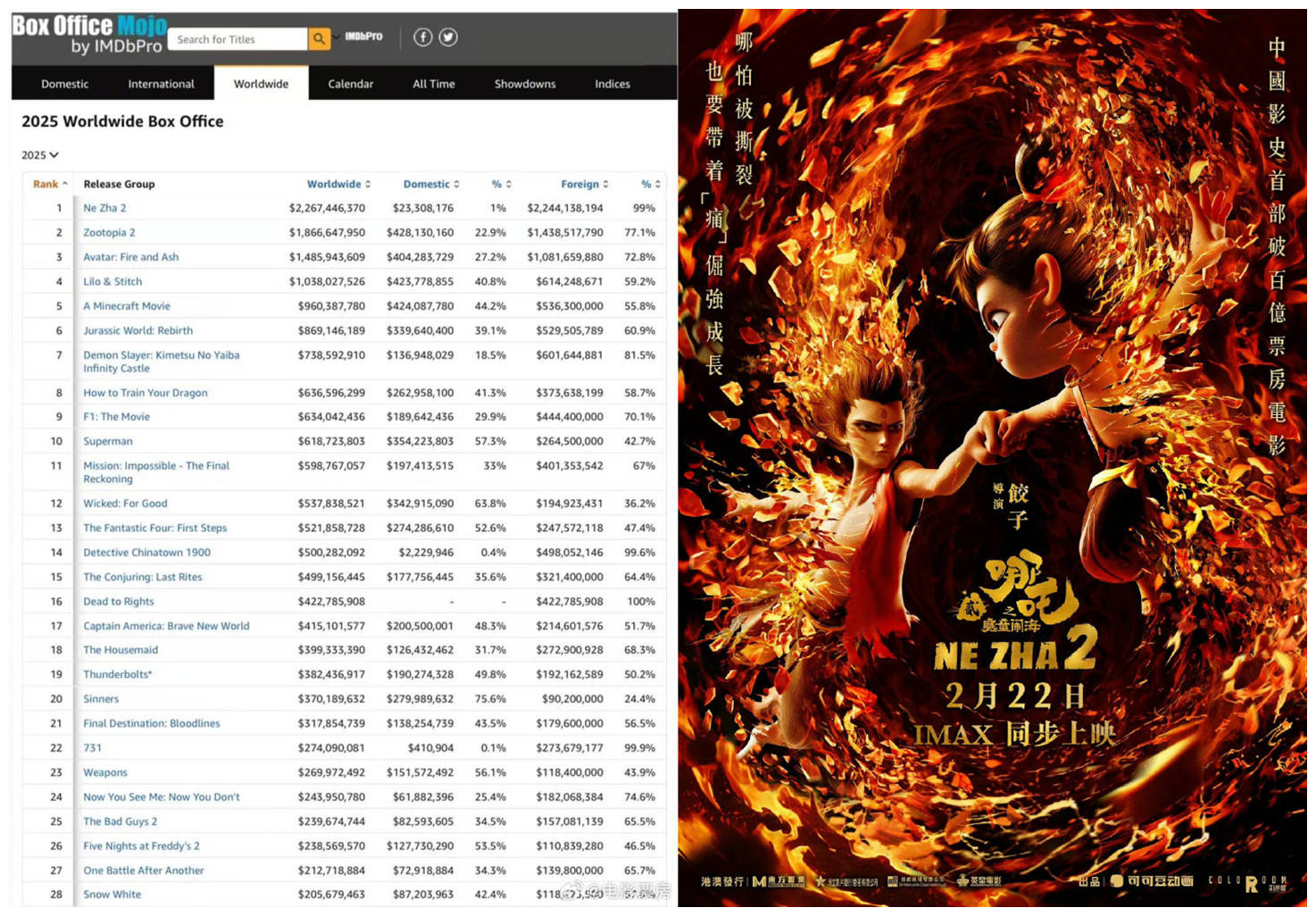Open Demon Slayer: Infinity Castle link
This screenshot has height=916, width=1316.
click(x=161, y=362)
